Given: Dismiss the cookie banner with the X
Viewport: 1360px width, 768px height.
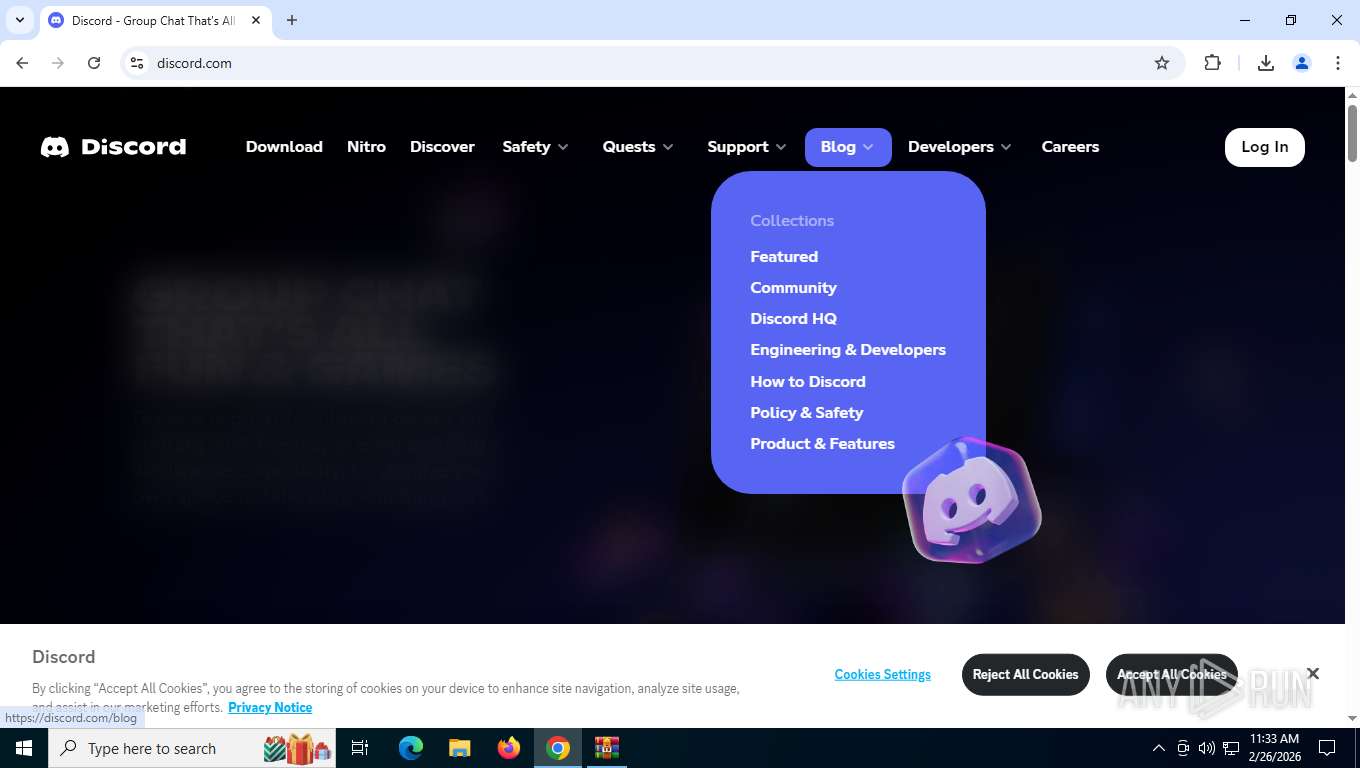Looking at the screenshot, I should click(1313, 674).
